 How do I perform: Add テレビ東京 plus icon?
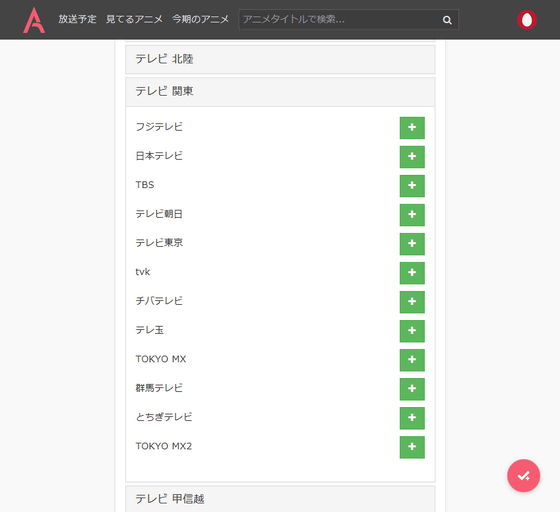coord(412,244)
